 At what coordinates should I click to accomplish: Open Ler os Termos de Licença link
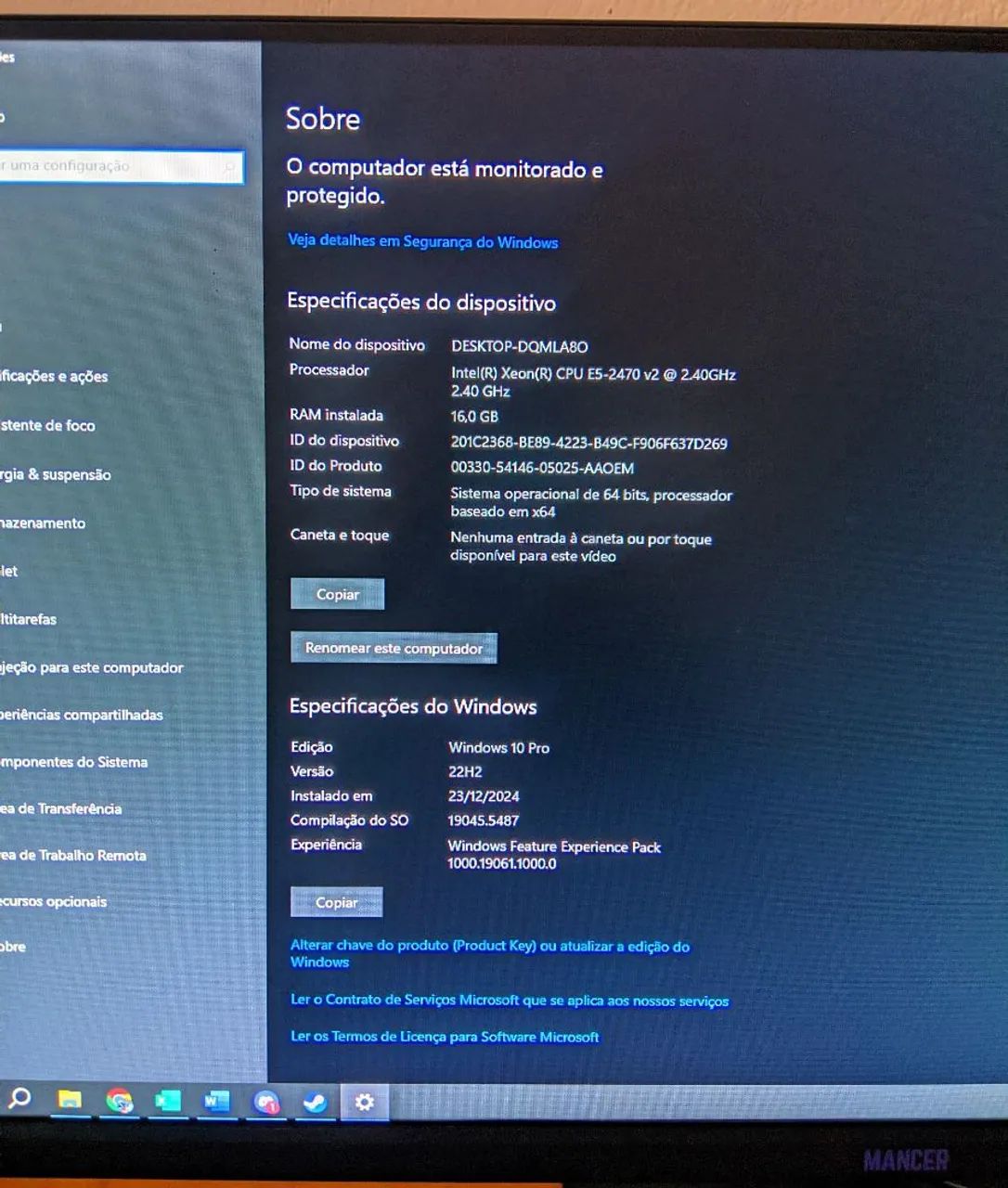(444, 1036)
